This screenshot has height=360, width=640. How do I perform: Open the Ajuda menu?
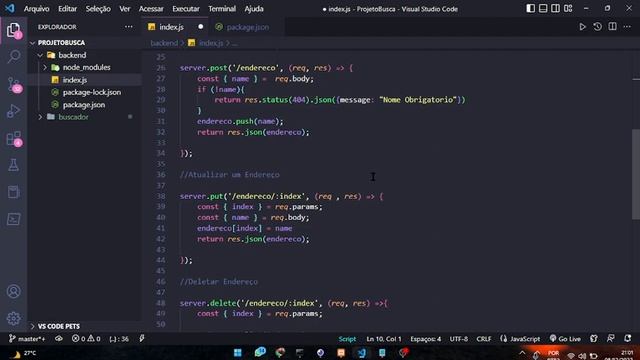click(x=254, y=9)
